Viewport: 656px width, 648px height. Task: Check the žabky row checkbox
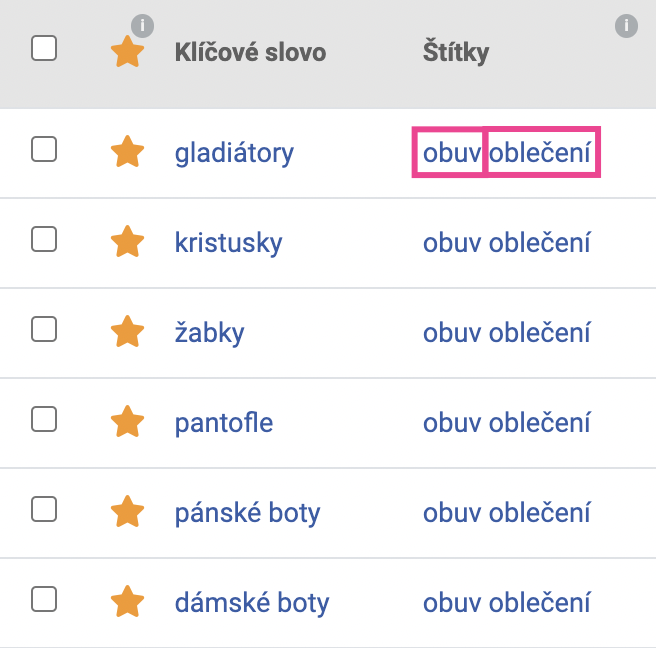[44, 329]
